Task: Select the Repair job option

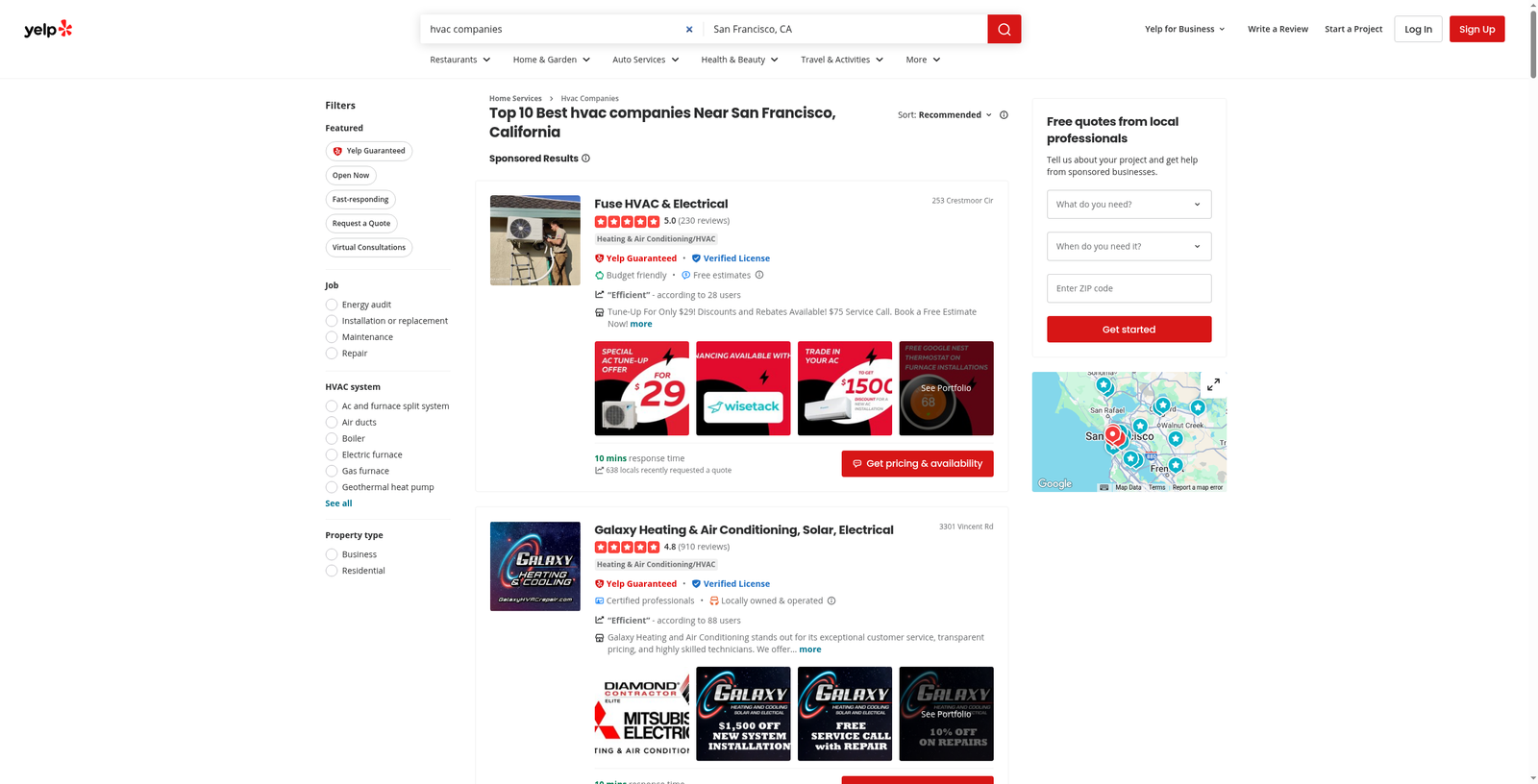Action: coord(332,354)
